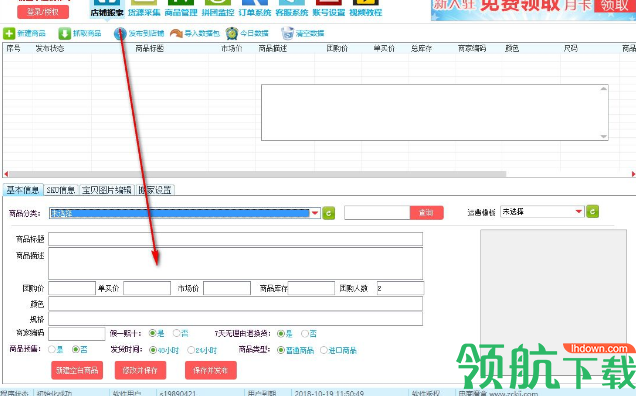Click the orange arrow 导入数据包 icon

176,33
